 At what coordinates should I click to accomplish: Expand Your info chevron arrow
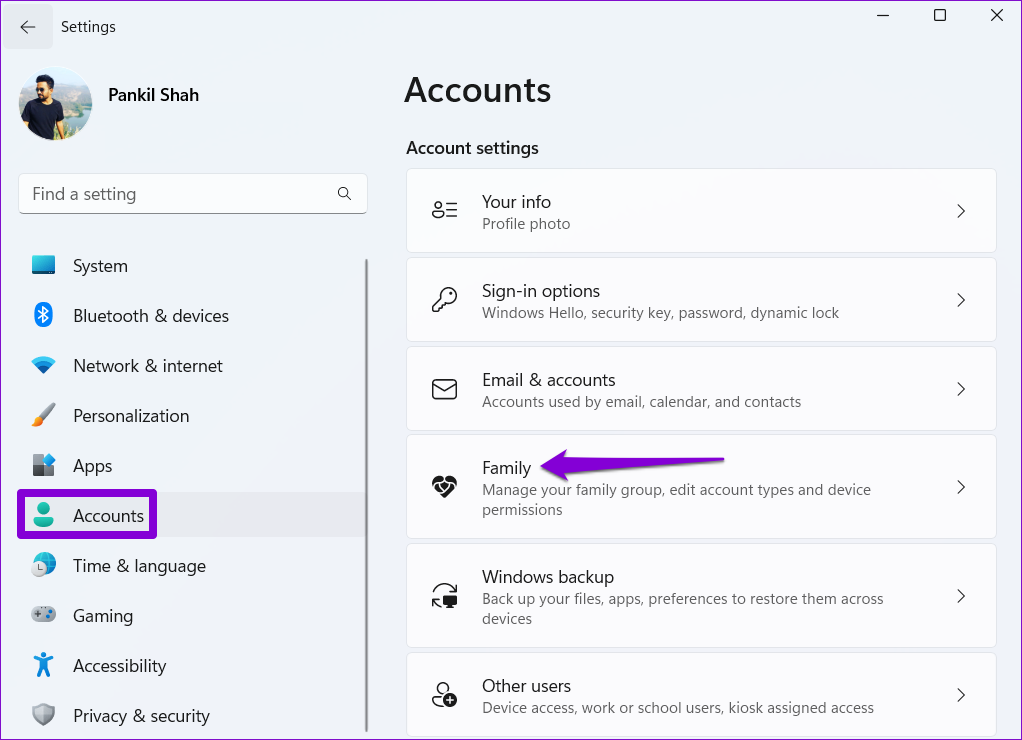coord(960,211)
